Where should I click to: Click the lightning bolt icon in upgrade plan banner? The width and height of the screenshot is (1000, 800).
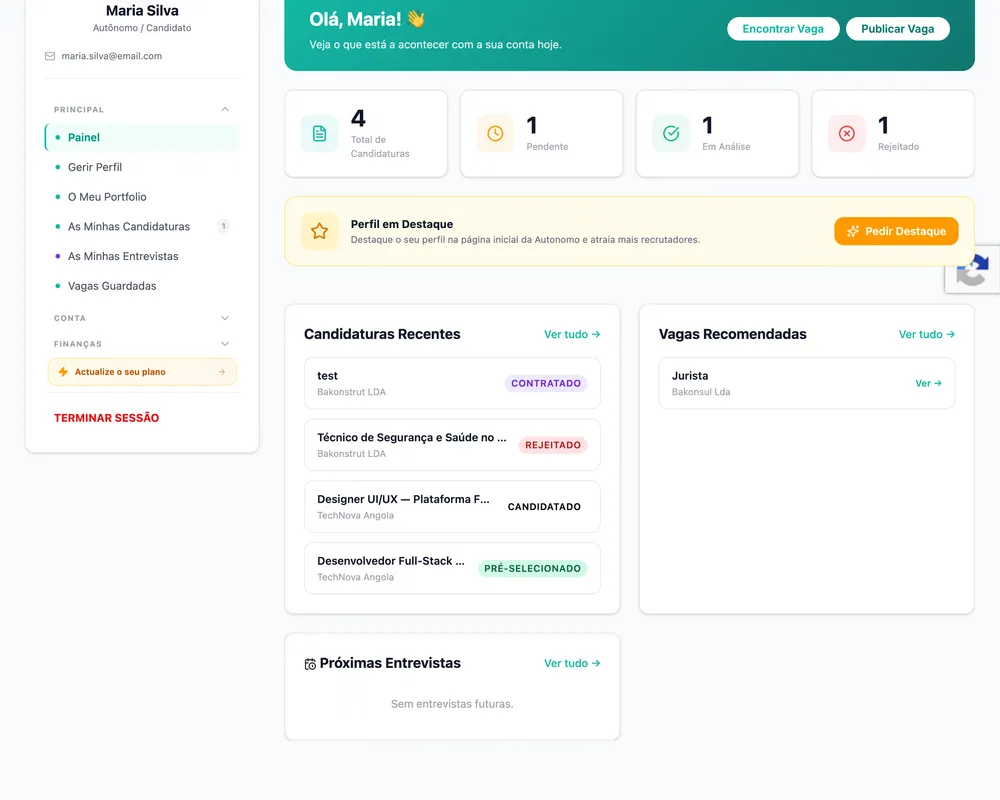[x=63, y=372]
